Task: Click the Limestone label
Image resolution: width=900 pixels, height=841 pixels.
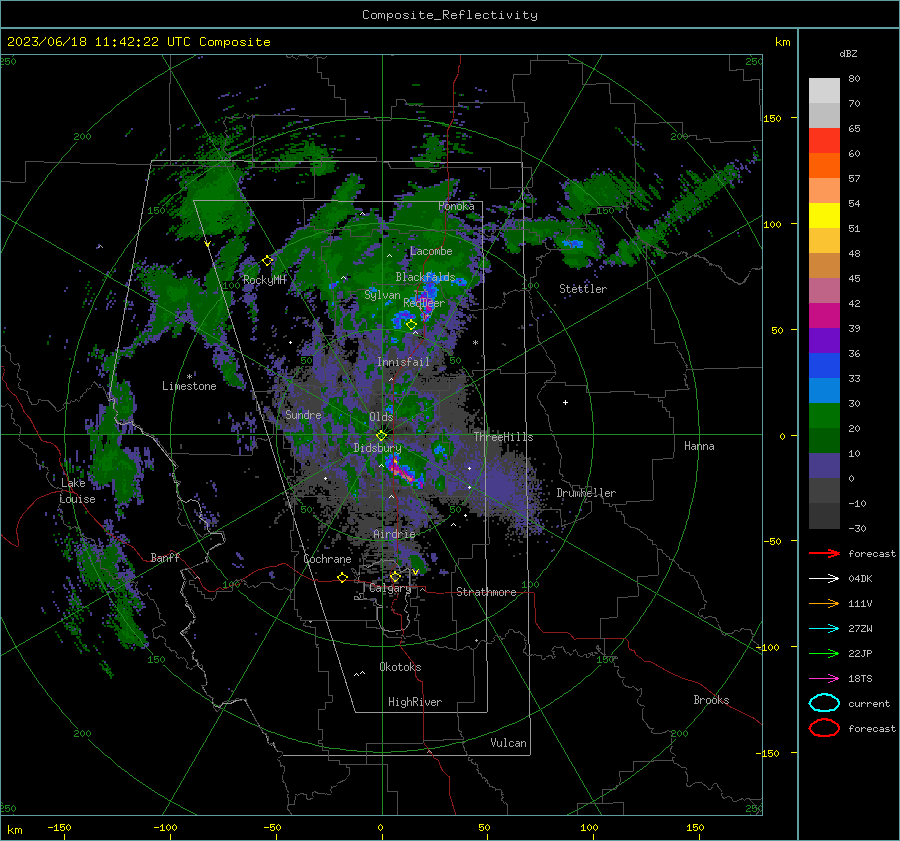Action: (189, 386)
